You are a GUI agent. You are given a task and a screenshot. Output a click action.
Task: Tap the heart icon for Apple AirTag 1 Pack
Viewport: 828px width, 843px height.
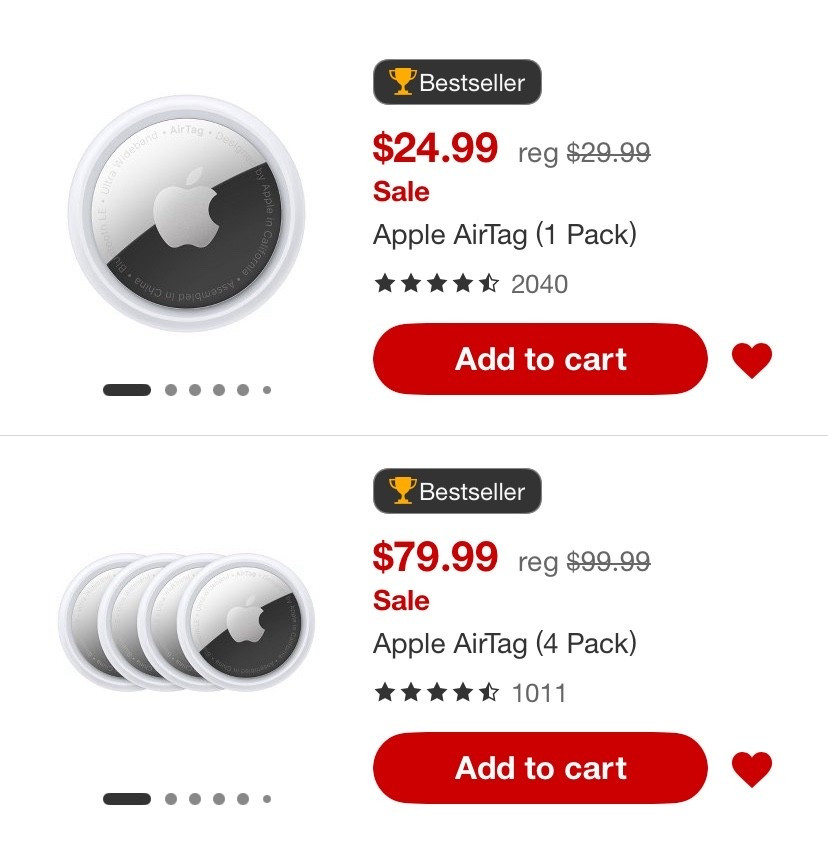click(752, 359)
